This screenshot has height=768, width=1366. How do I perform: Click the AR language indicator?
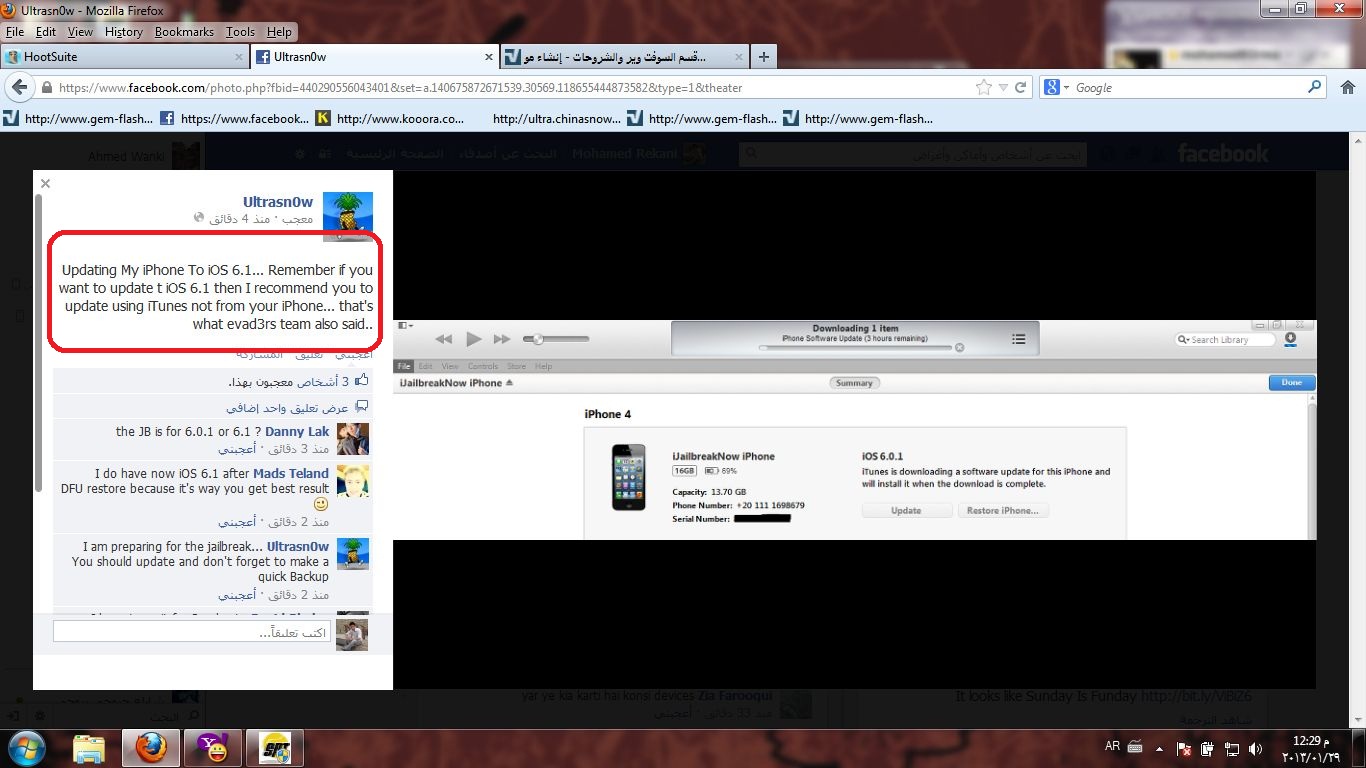pyautogui.click(x=1112, y=746)
